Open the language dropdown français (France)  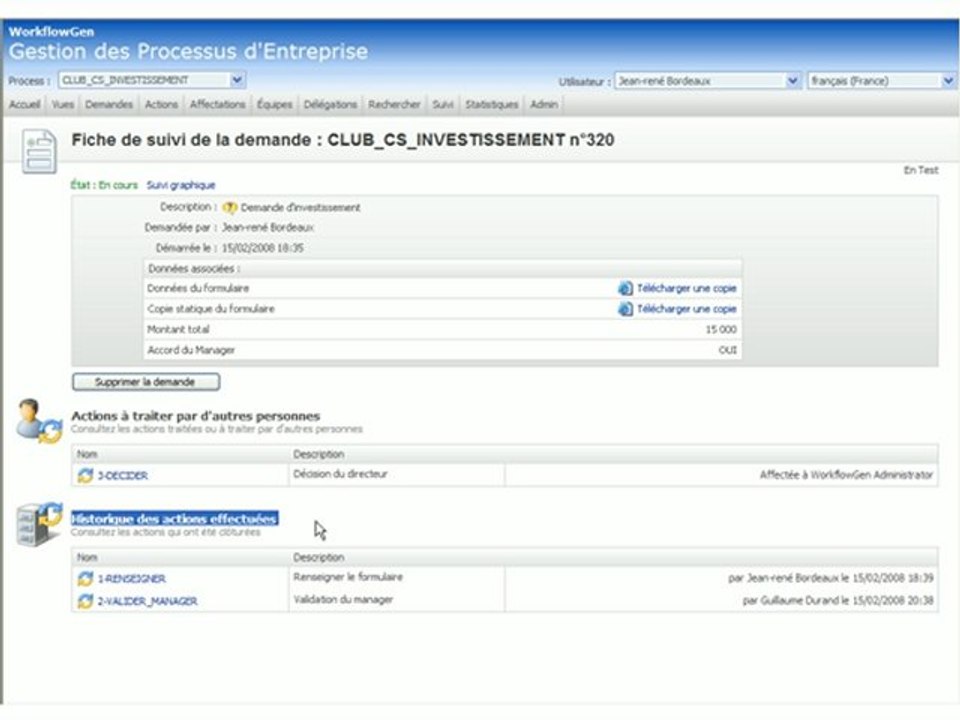point(882,81)
